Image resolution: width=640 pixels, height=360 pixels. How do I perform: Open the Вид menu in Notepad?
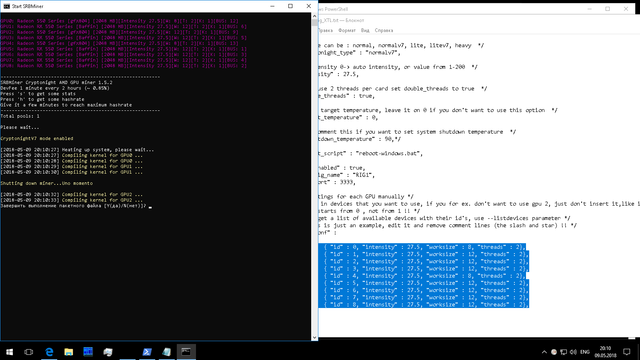(365, 30)
